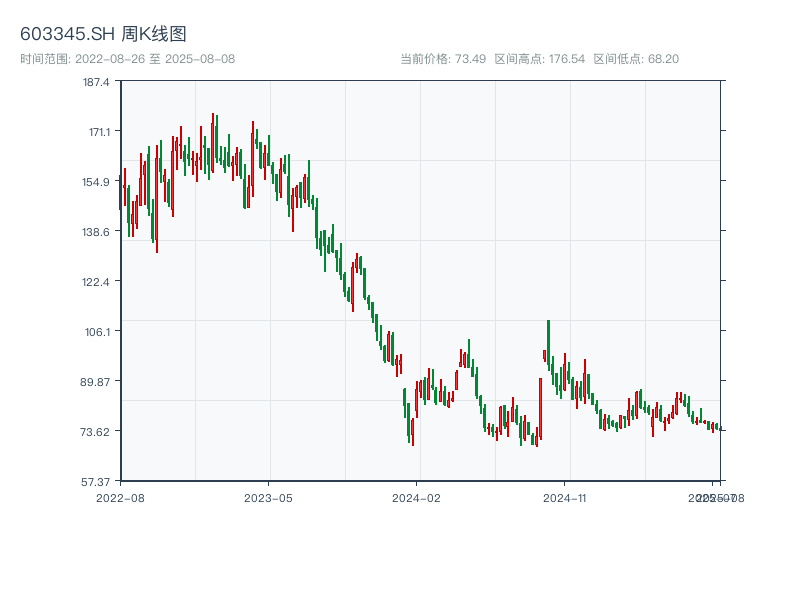Click the 73.62 y-axis price label
Image resolution: width=800 pixels, height=600 pixels.
pos(96,432)
